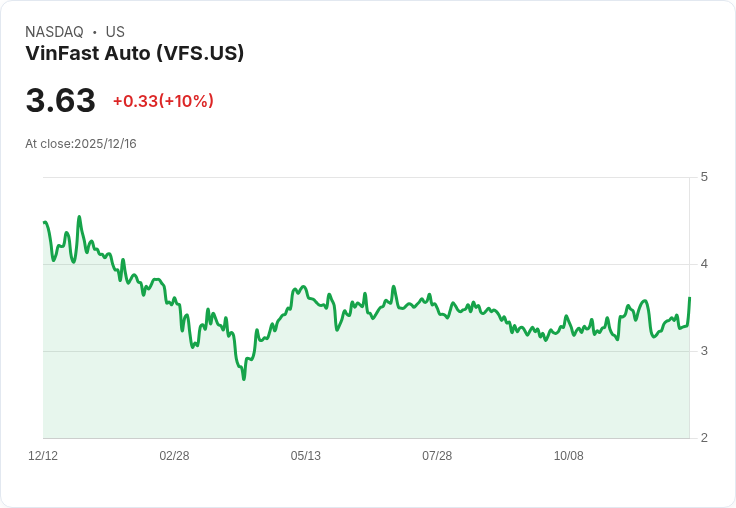Select the US market label
The image size is (736, 508).
115,32
